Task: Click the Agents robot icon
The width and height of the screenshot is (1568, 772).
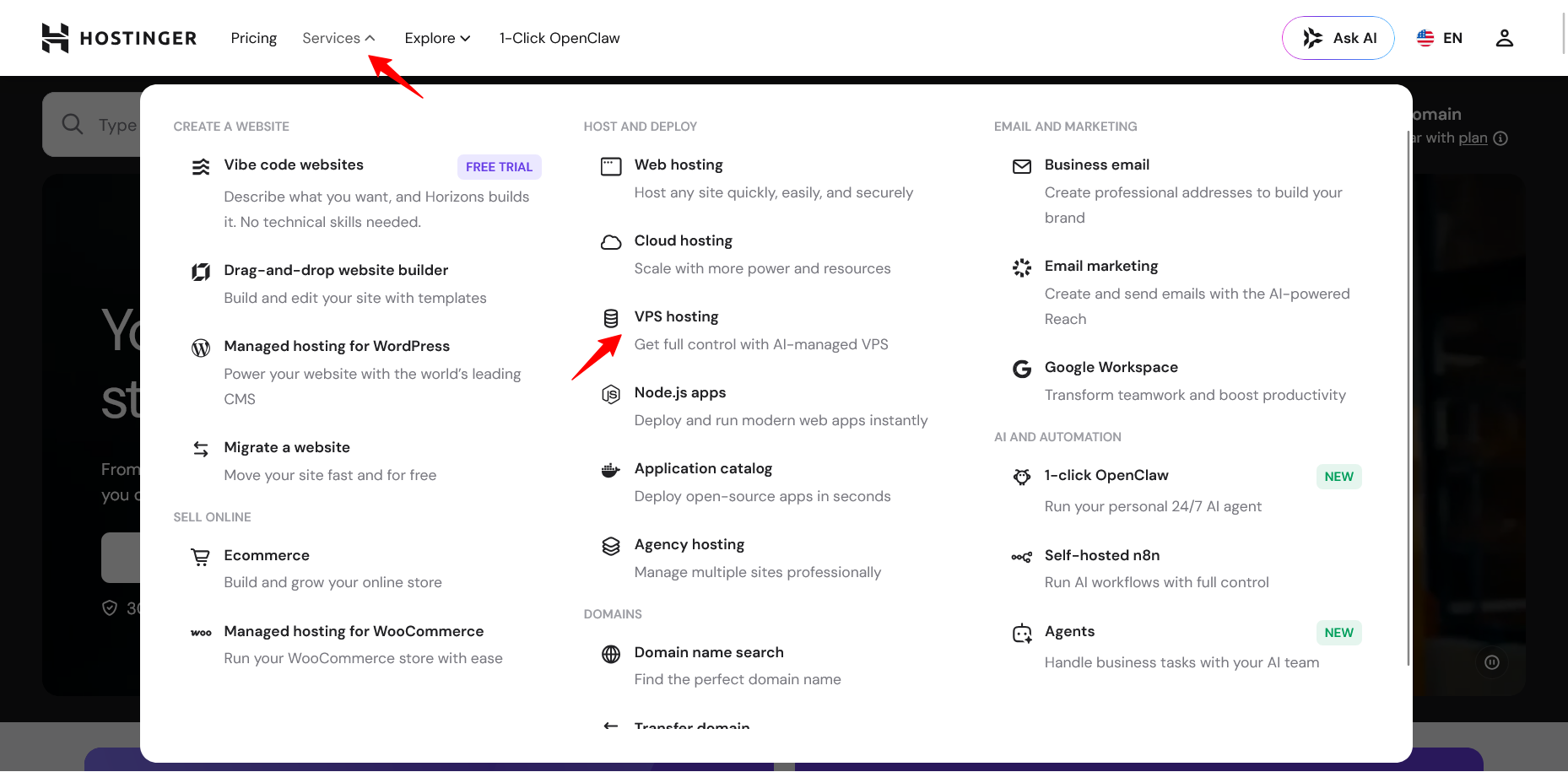Action: click(x=1022, y=633)
